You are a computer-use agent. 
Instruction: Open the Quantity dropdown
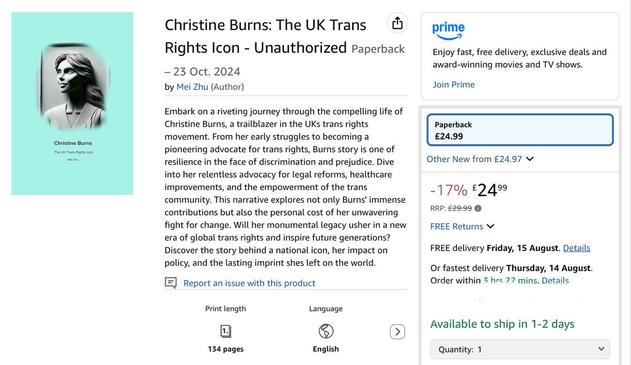click(x=520, y=349)
